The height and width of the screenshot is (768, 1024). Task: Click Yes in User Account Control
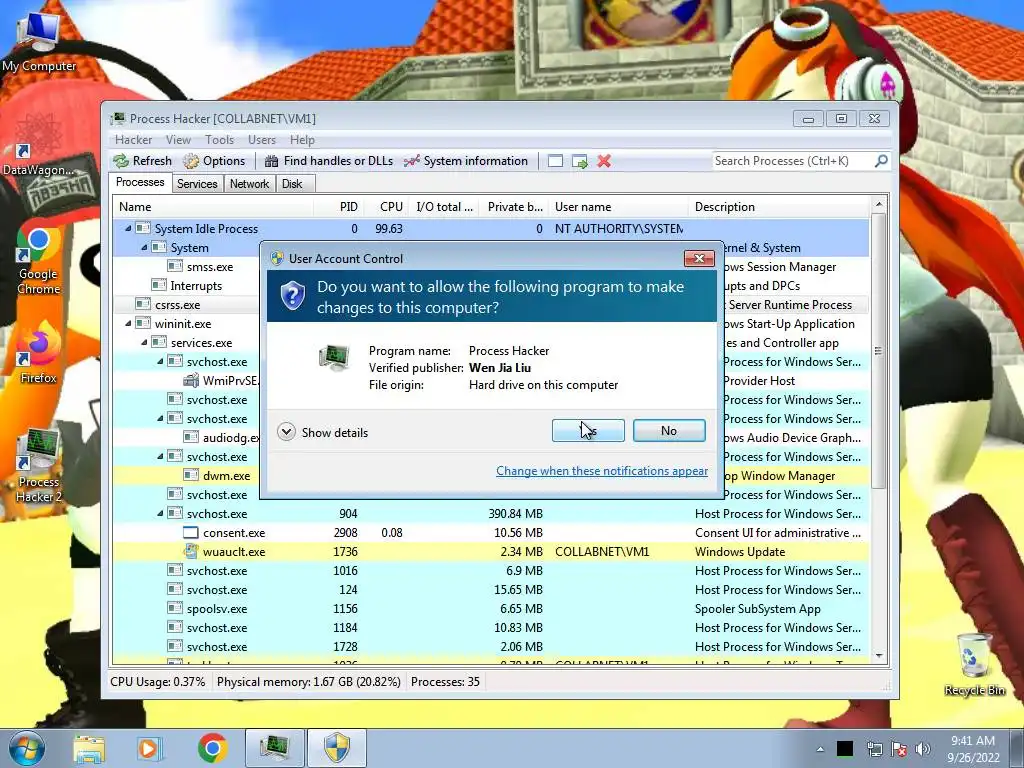(588, 430)
